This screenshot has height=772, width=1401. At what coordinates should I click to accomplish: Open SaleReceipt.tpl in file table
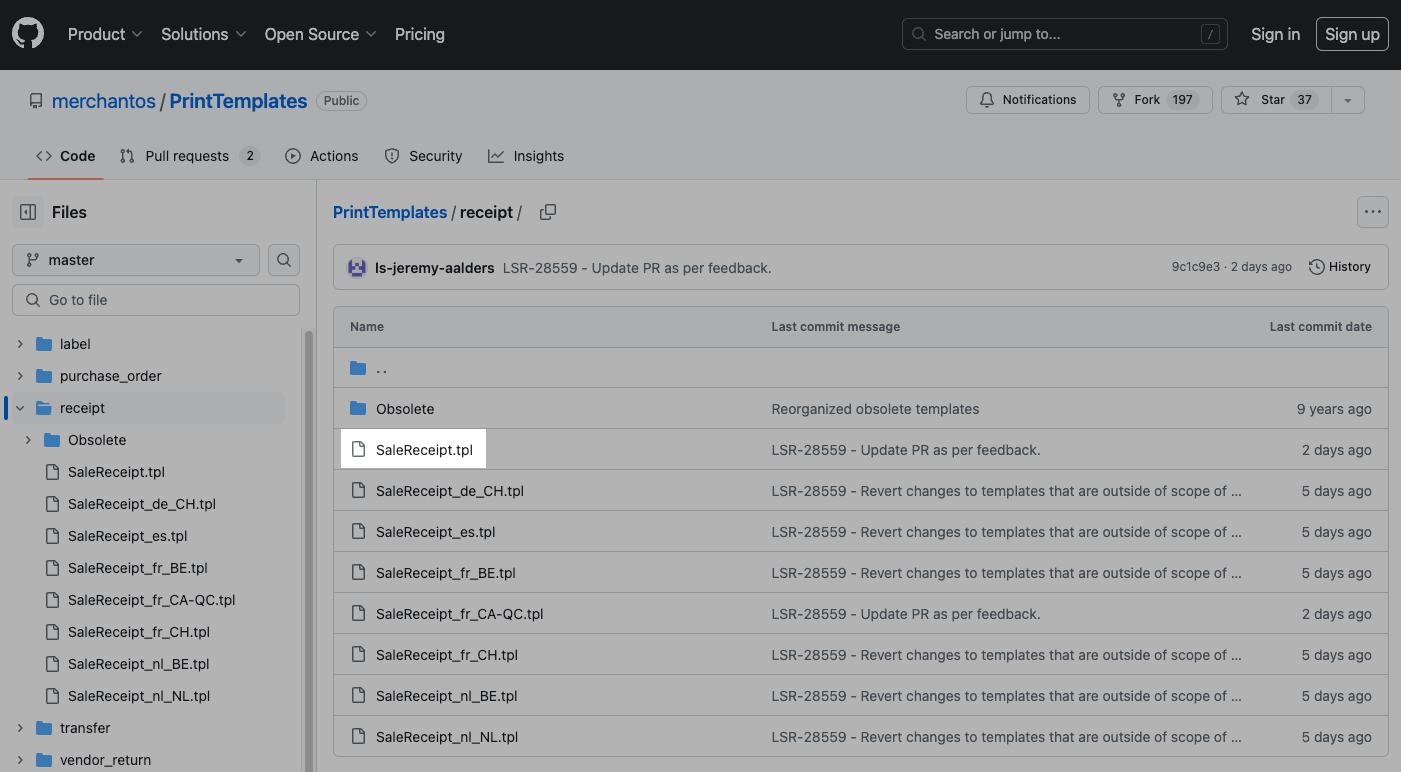424,450
